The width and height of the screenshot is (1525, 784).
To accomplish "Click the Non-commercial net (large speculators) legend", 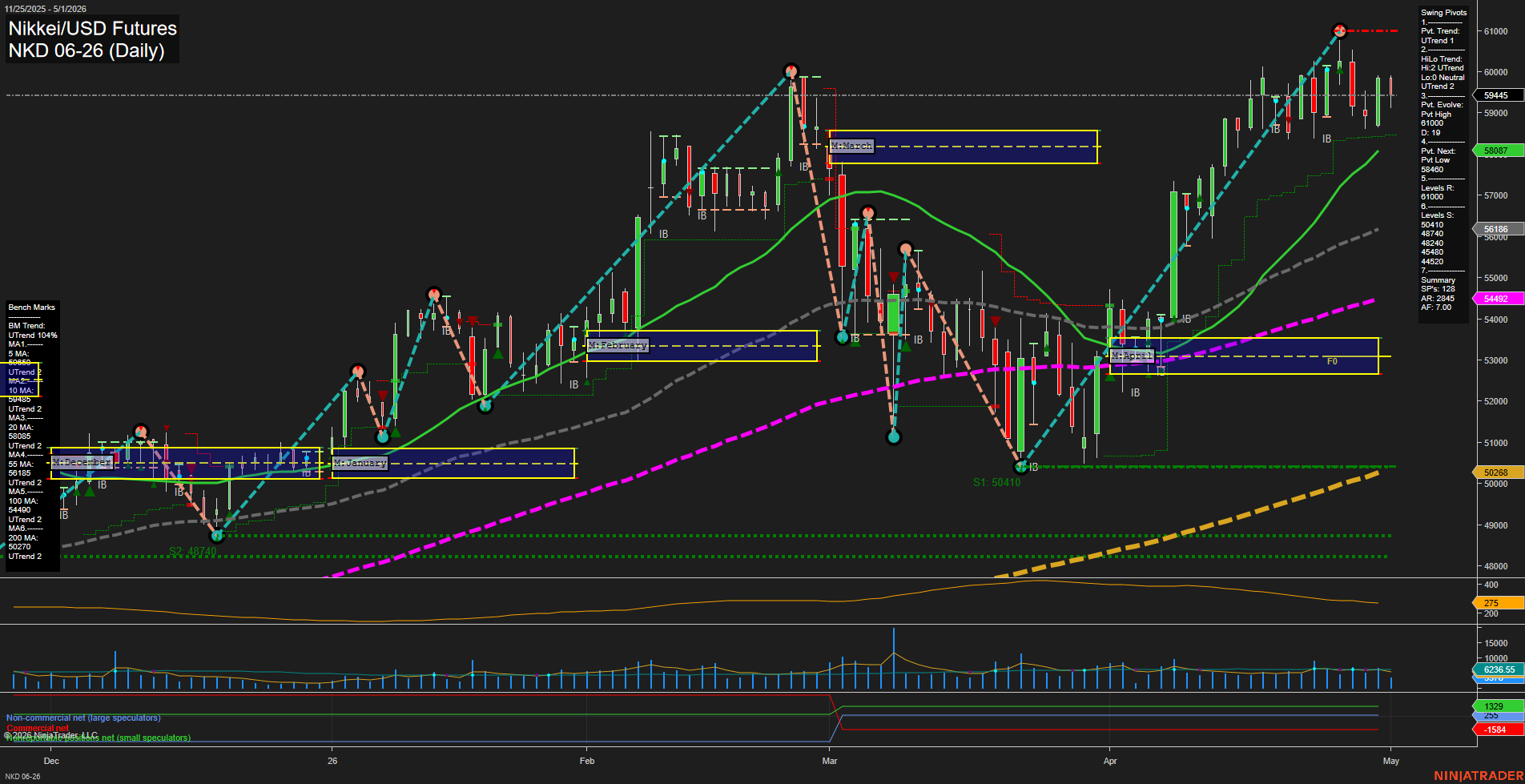I will (83, 718).
